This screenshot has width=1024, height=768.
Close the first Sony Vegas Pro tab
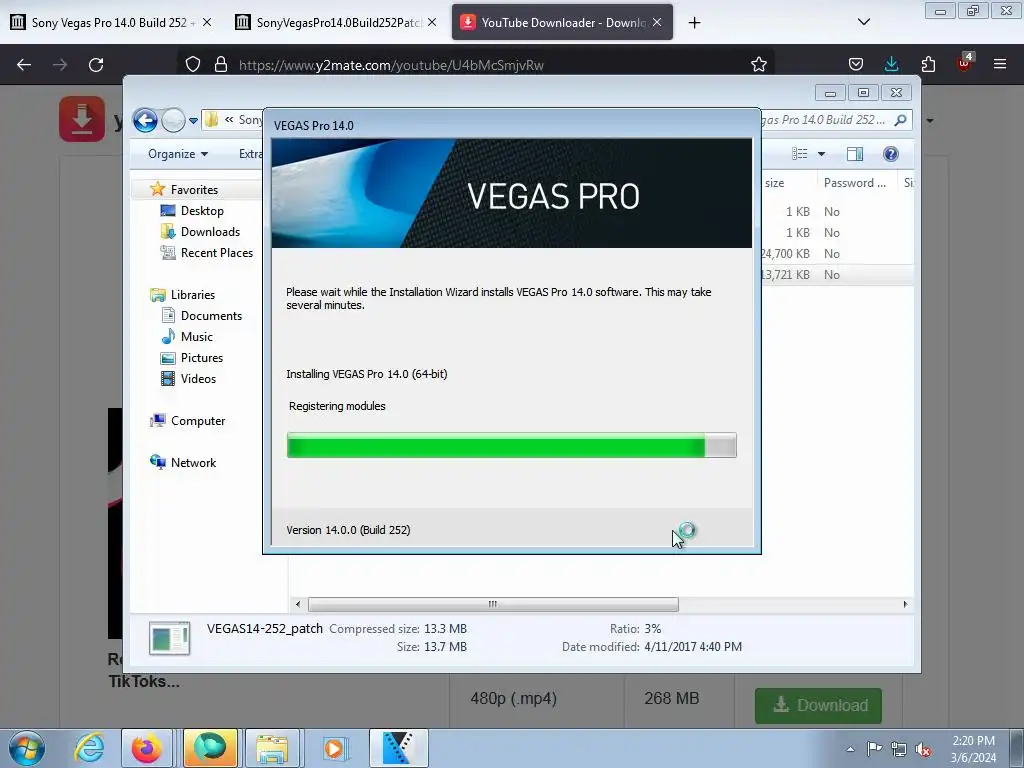pyautogui.click(x=207, y=22)
